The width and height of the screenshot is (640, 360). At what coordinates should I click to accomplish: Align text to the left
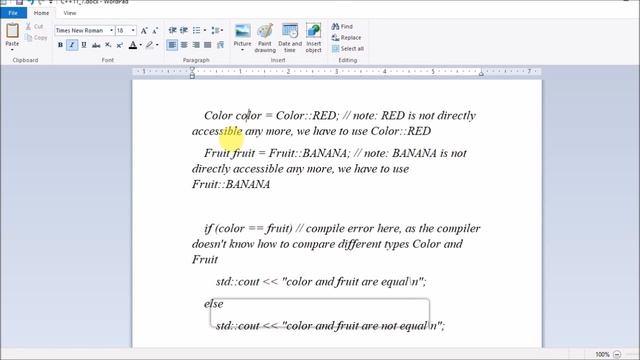pos(172,45)
